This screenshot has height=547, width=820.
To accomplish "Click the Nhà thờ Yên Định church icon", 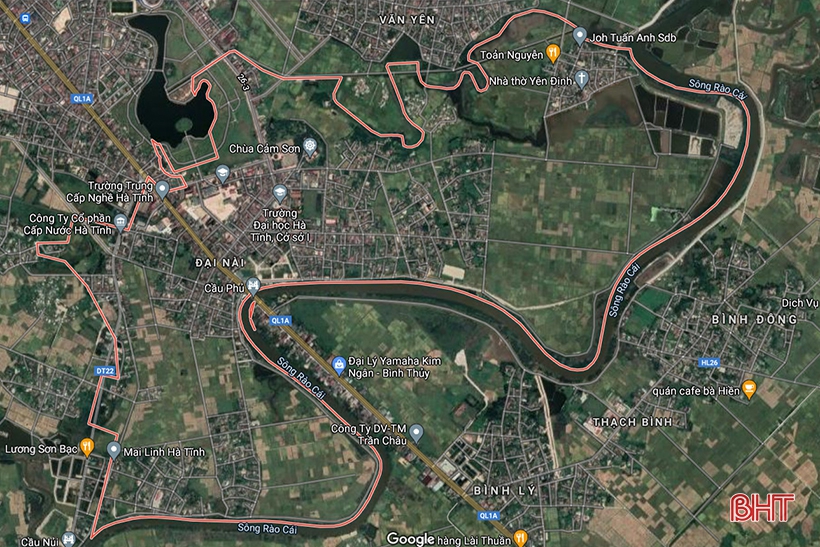I will pos(582,79).
